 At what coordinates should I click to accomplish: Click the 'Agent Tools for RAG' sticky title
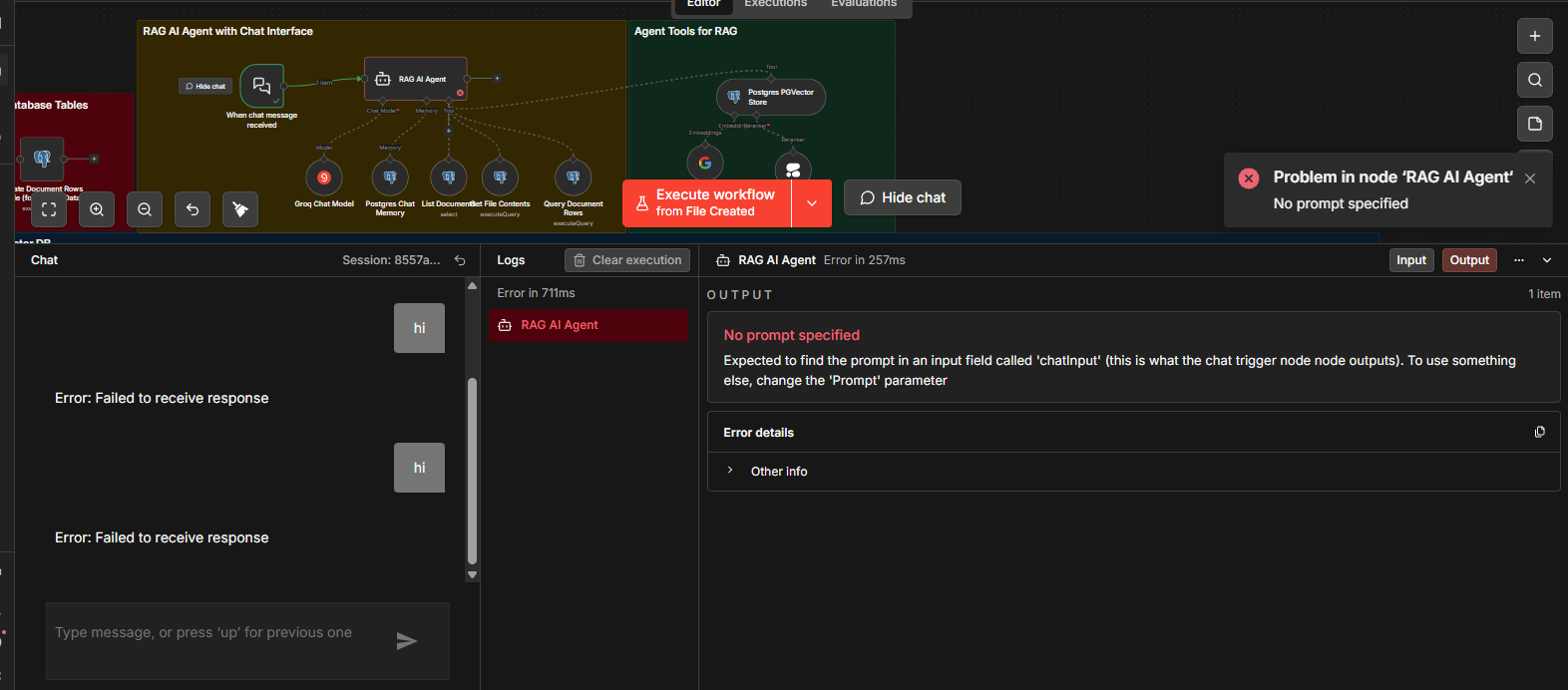click(x=685, y=31)
